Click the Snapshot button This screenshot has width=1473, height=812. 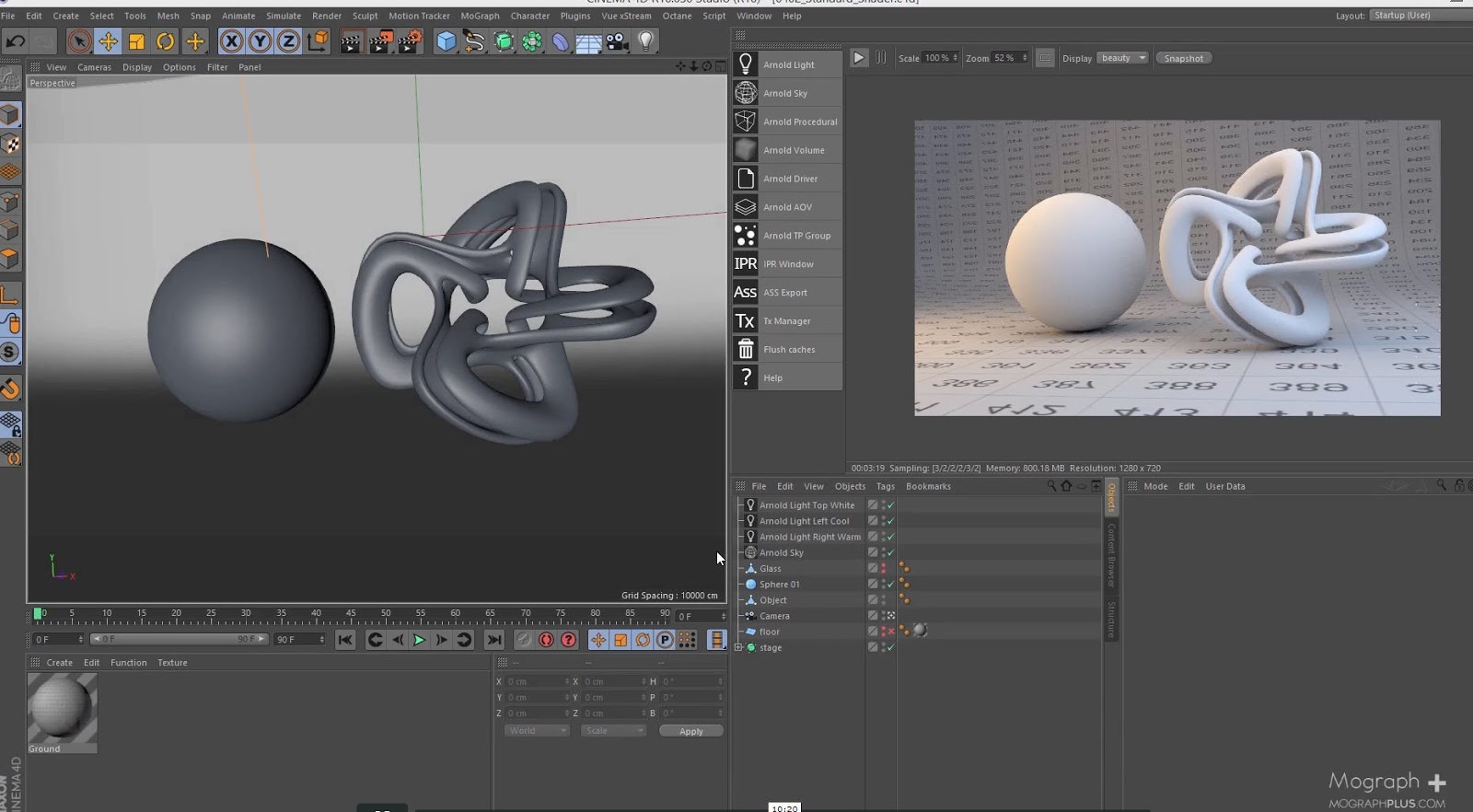[x=1183, y=58]
